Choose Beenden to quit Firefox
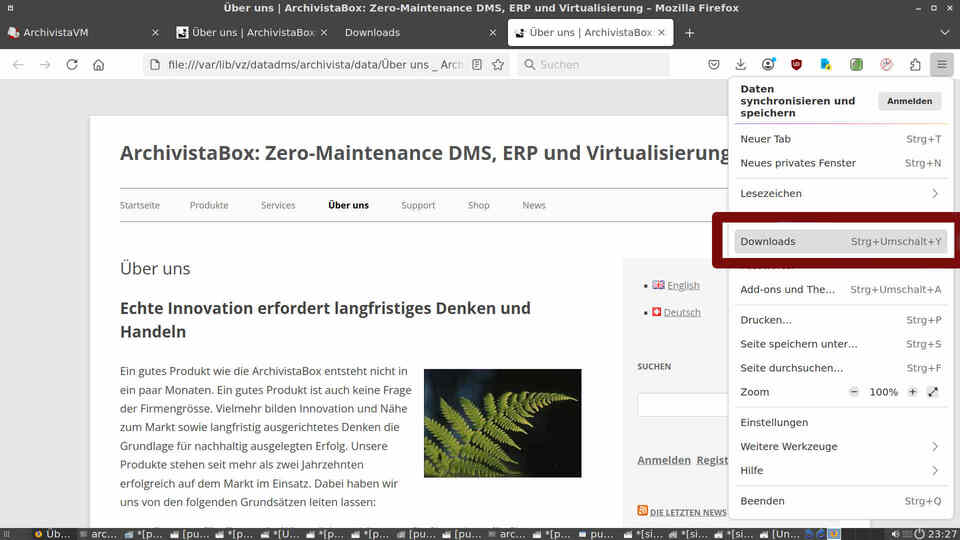Viewport: 960px width, 540px height. [840, 501]
